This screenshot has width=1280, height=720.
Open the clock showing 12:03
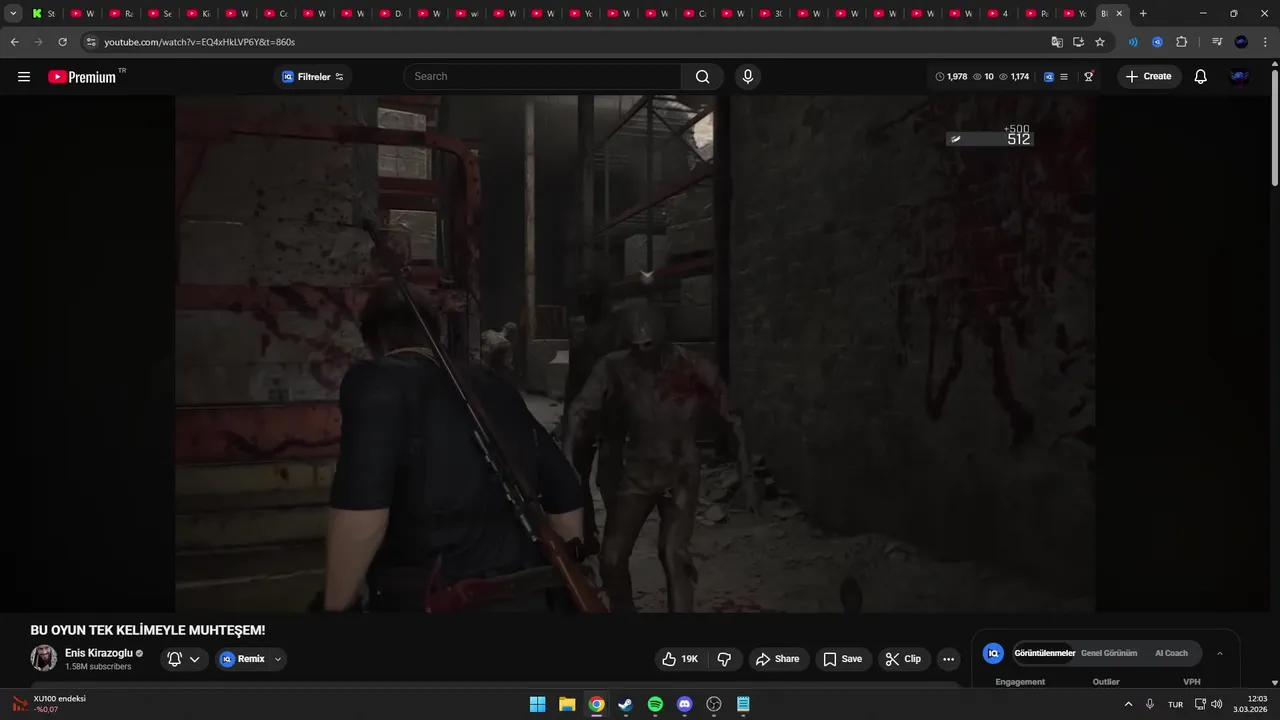click(x=1250, y=704)
